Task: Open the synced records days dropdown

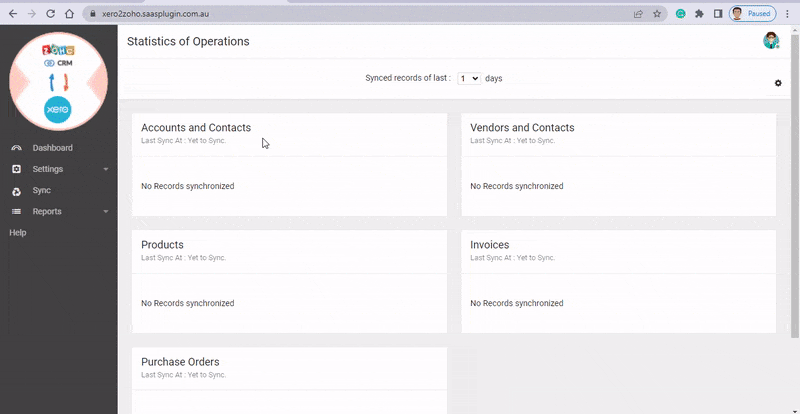Action: click(x=469, y=79)
